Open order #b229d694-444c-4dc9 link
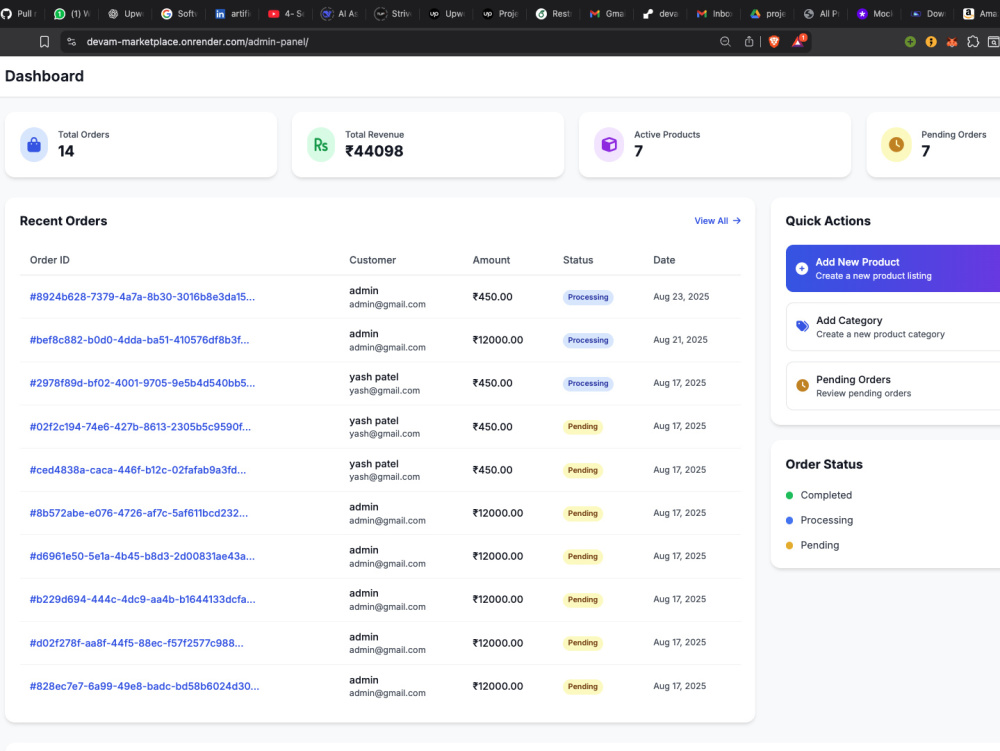1000x751 pixels. pyautogui.click(x=142, y=599)
